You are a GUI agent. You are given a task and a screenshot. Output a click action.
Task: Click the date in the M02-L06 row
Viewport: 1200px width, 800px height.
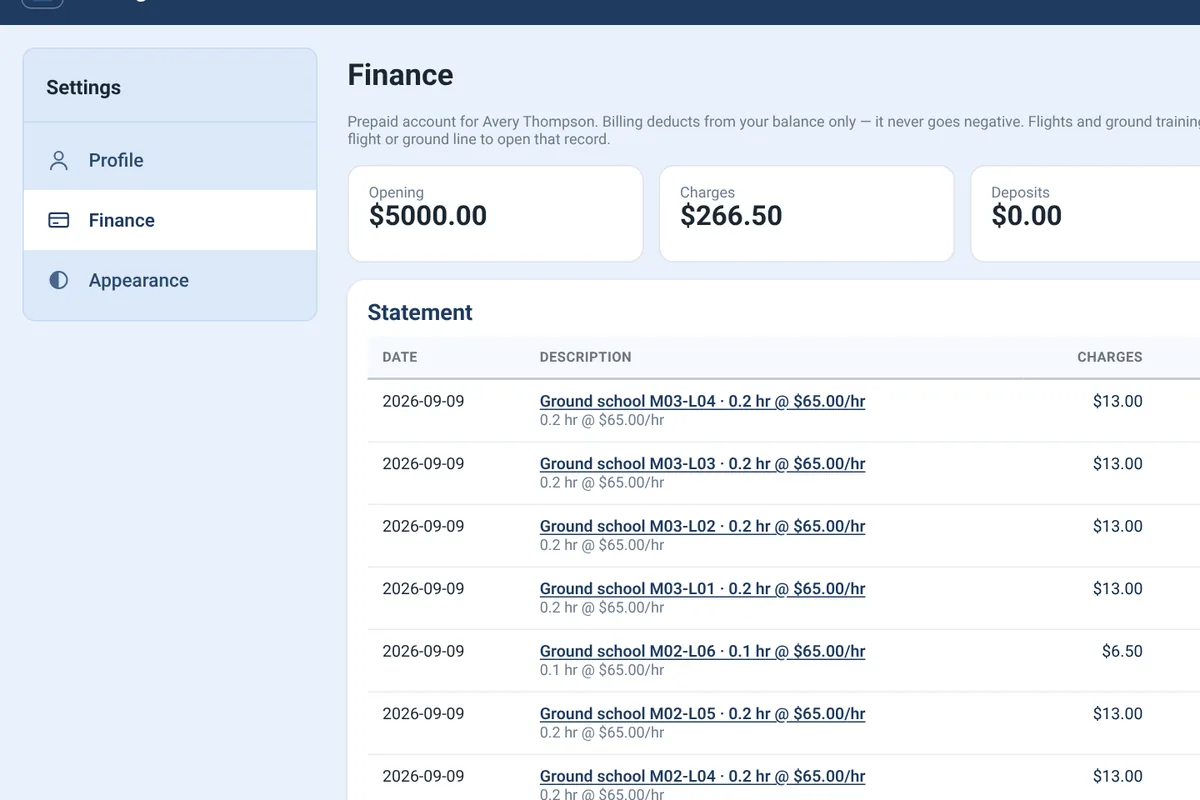click(x=423, y=651)
